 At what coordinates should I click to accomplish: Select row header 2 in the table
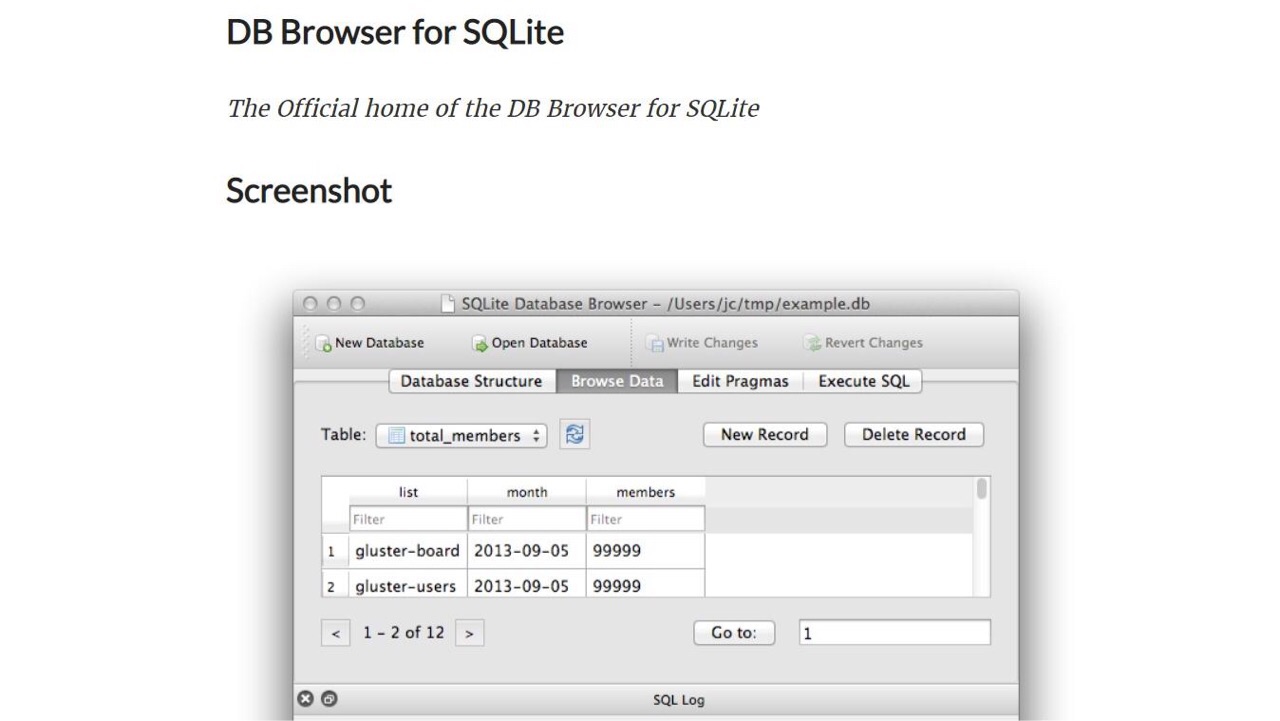(335, 585)
